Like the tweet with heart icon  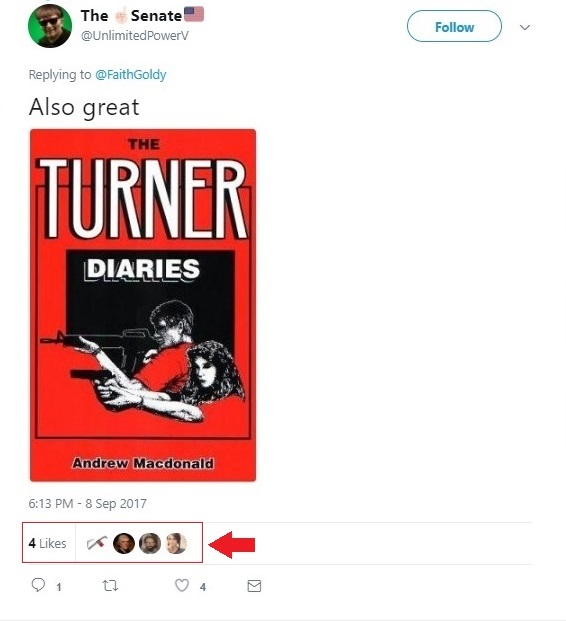click(182, 585)
